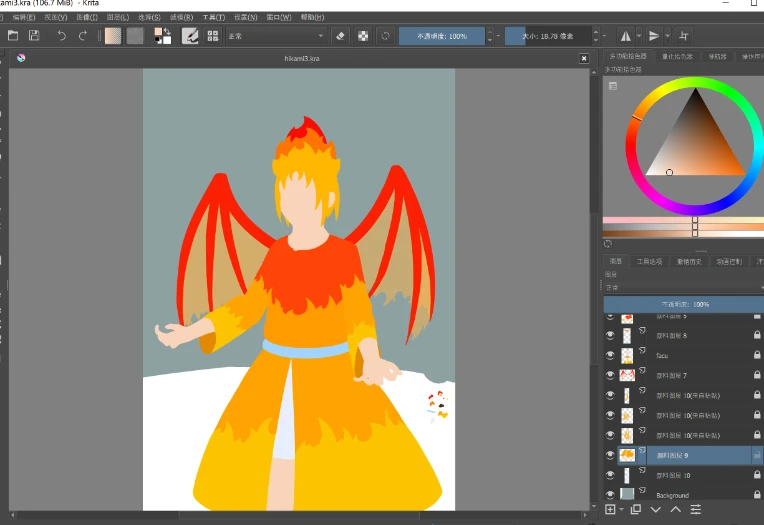764x525 pixels.
Task: Adjust the pink color shade slider
Action: [x=683, y=220]
